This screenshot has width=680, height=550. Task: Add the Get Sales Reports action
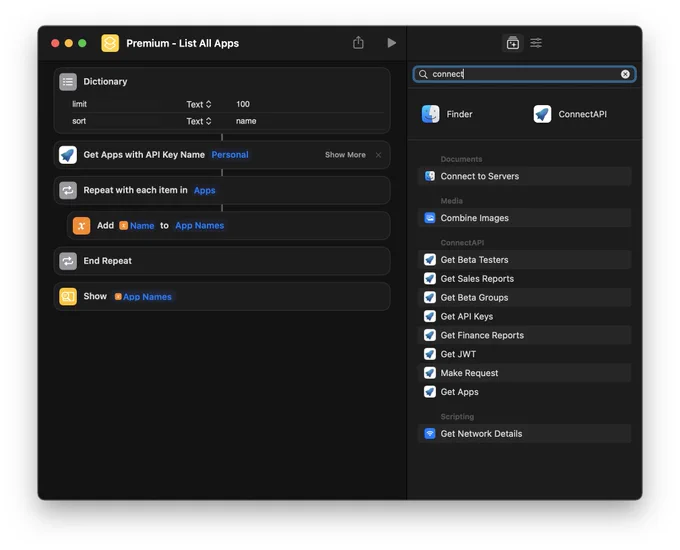coord(524,278)
